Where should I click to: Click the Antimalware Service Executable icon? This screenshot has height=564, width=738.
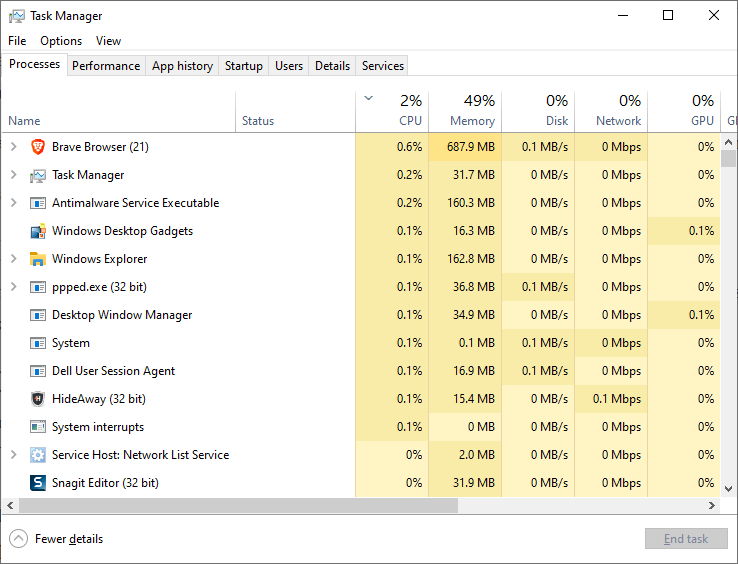(x=38, y=203)
